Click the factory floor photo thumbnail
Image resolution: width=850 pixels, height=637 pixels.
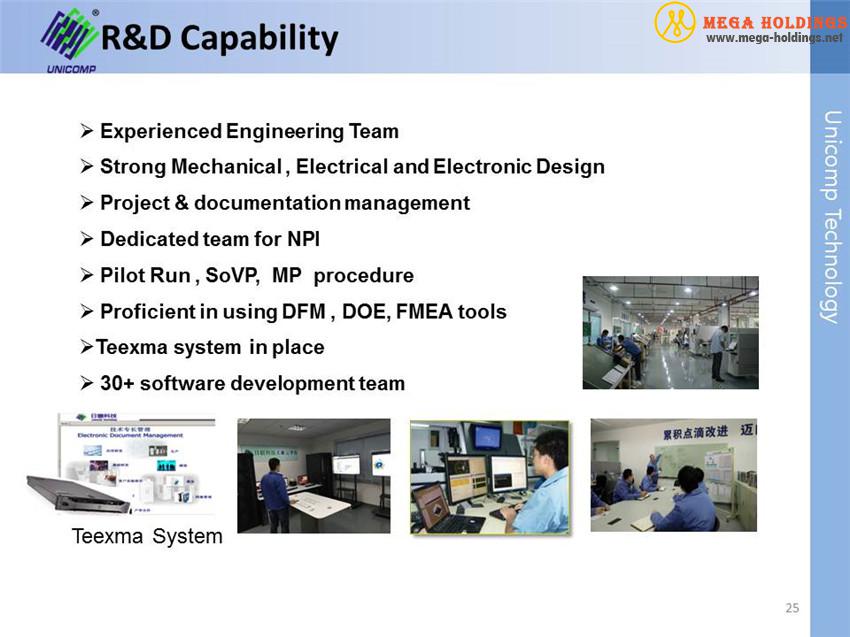[671, 332]
